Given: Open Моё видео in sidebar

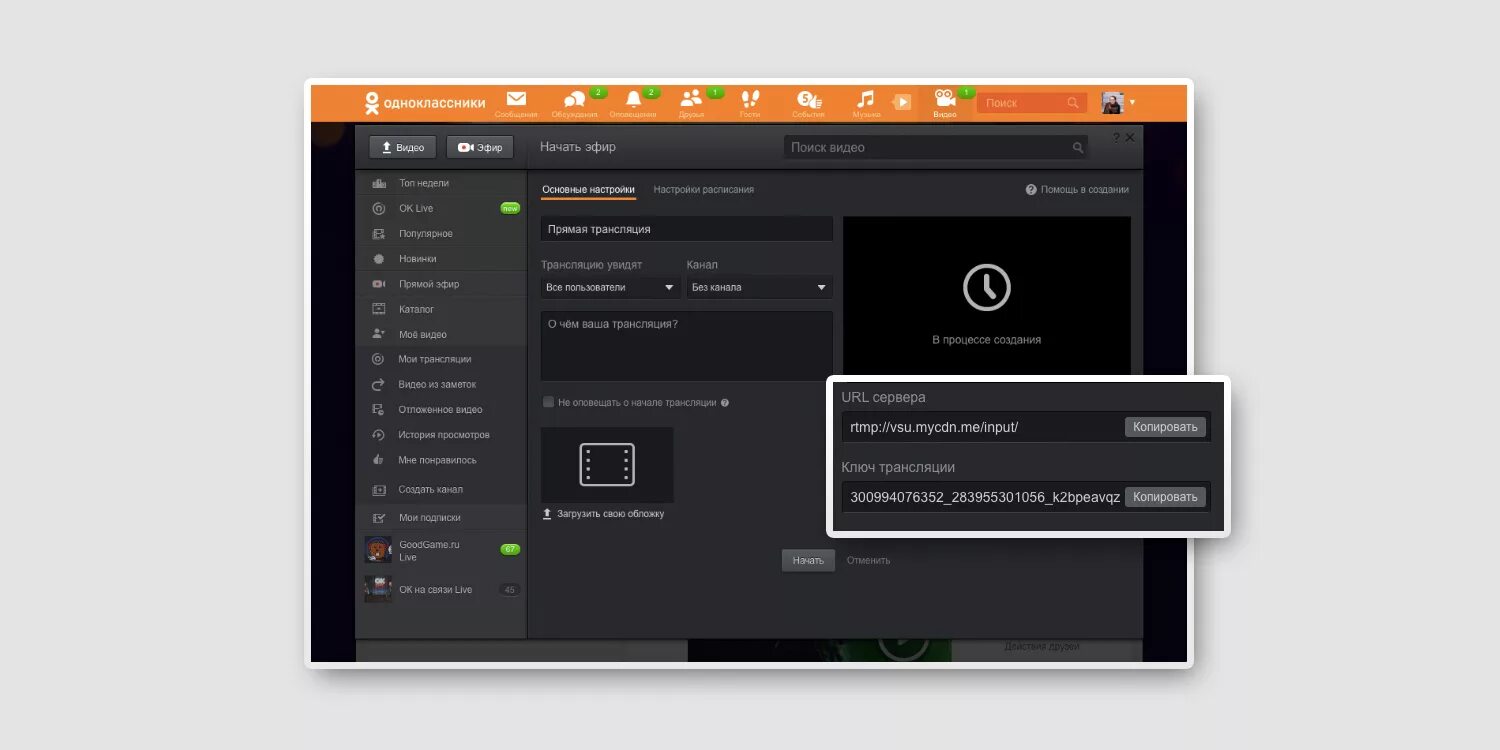Looking at the screenshot, I should click(x=441, y=334).
